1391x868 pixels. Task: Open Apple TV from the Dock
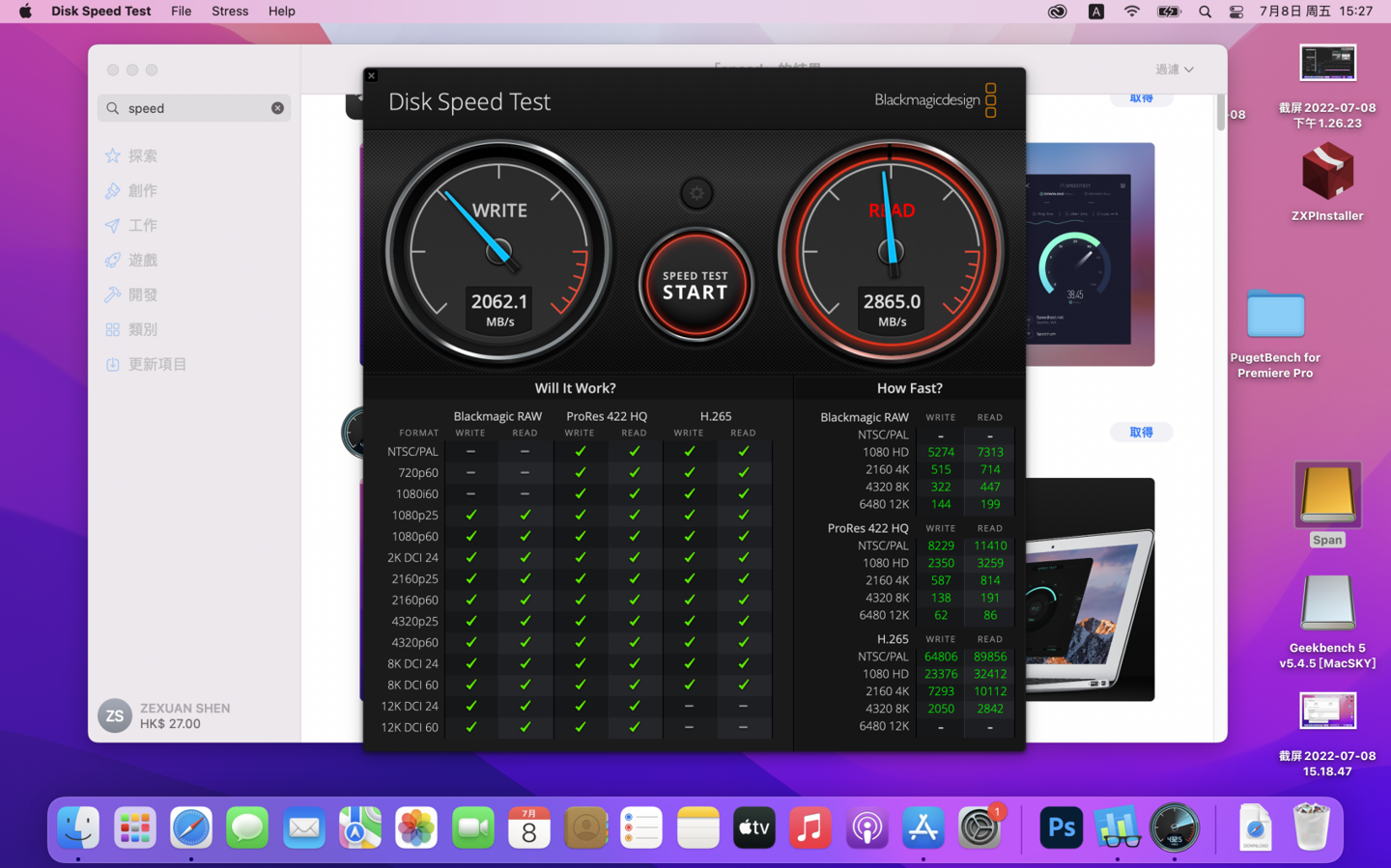click(x=754, y=828)
